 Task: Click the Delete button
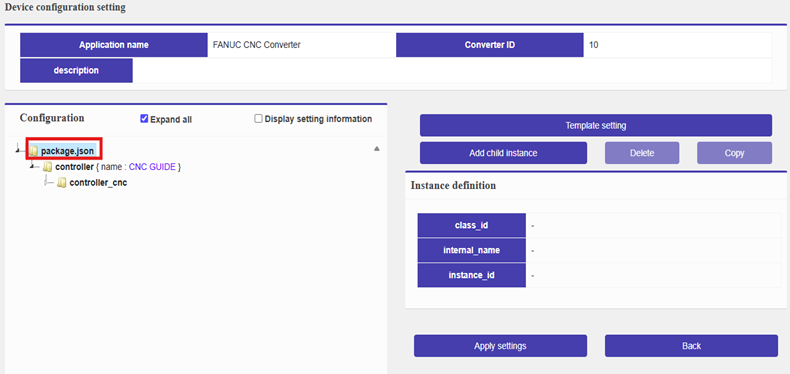coord(642,153)
